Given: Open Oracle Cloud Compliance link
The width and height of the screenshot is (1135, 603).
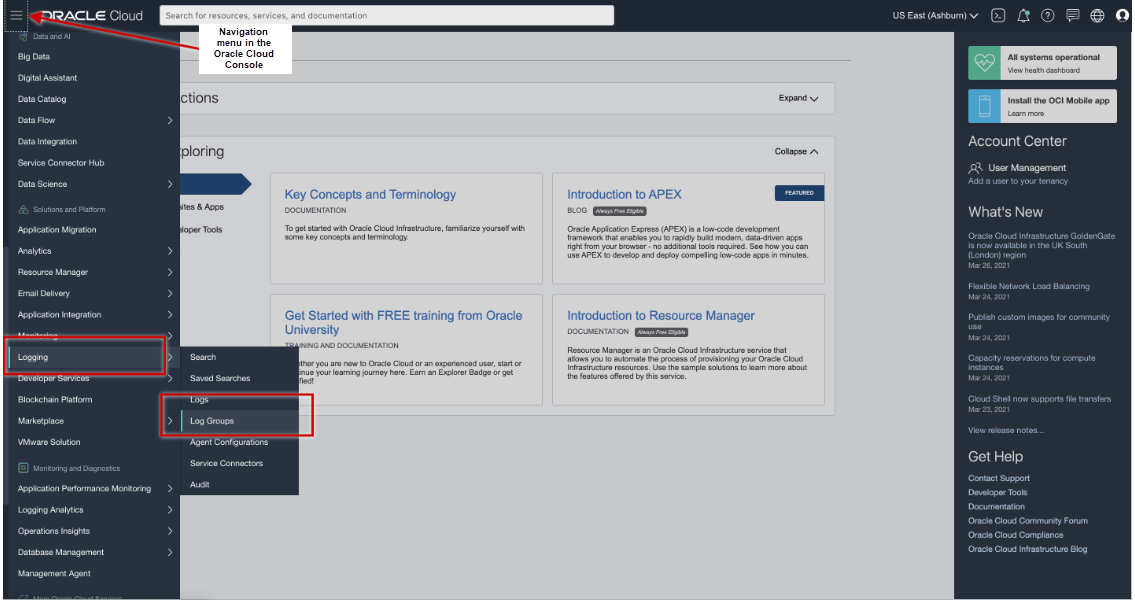Looking at the screenshot, I should (1016, 535).
